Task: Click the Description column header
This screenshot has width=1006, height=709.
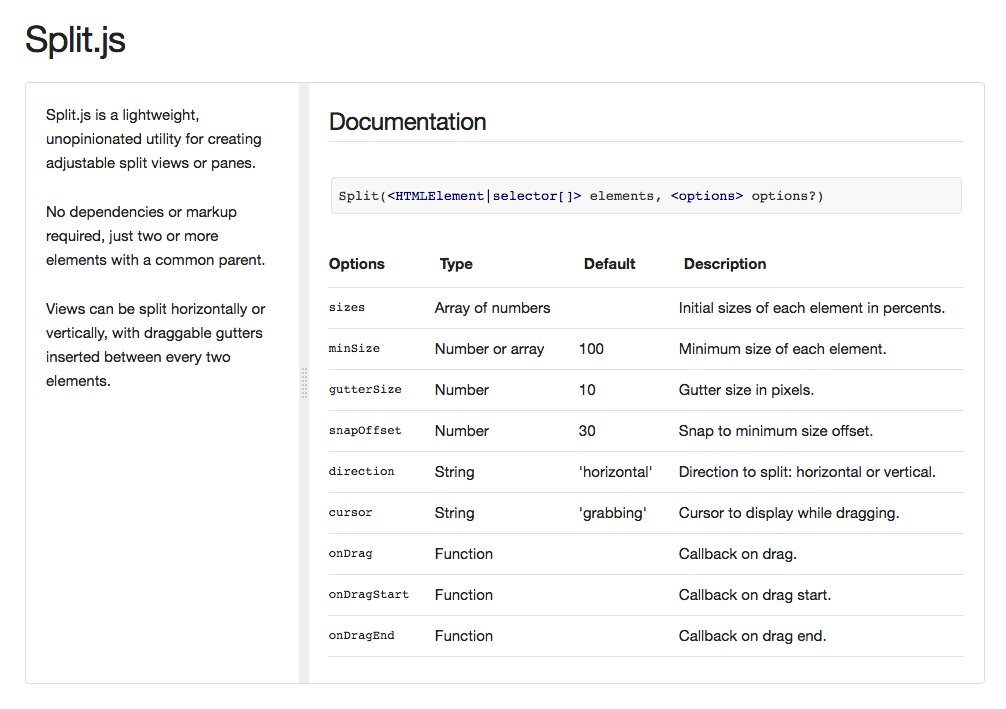Action: tap(725, 264)
